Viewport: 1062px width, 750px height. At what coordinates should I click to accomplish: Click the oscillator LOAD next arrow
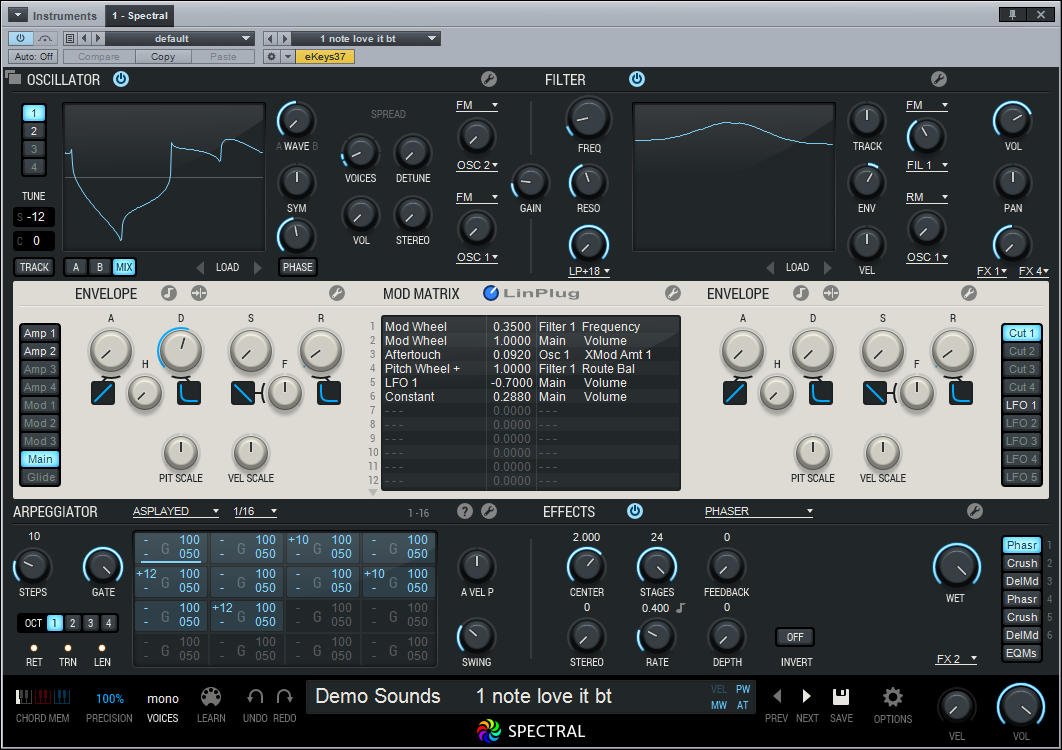point(257,268)
